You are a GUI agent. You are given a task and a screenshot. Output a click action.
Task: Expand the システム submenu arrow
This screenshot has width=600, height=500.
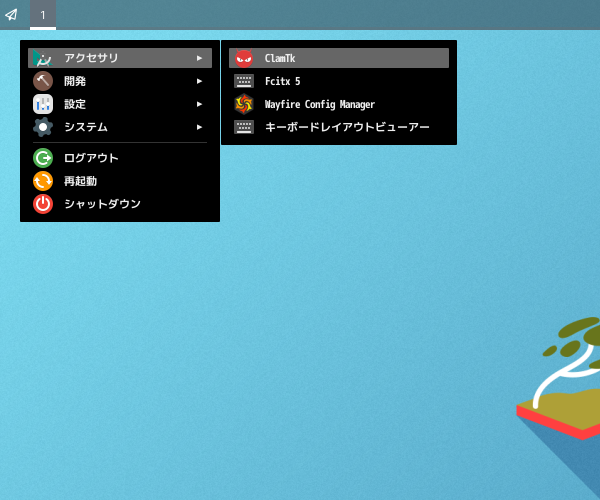click(x=199, y=127)
